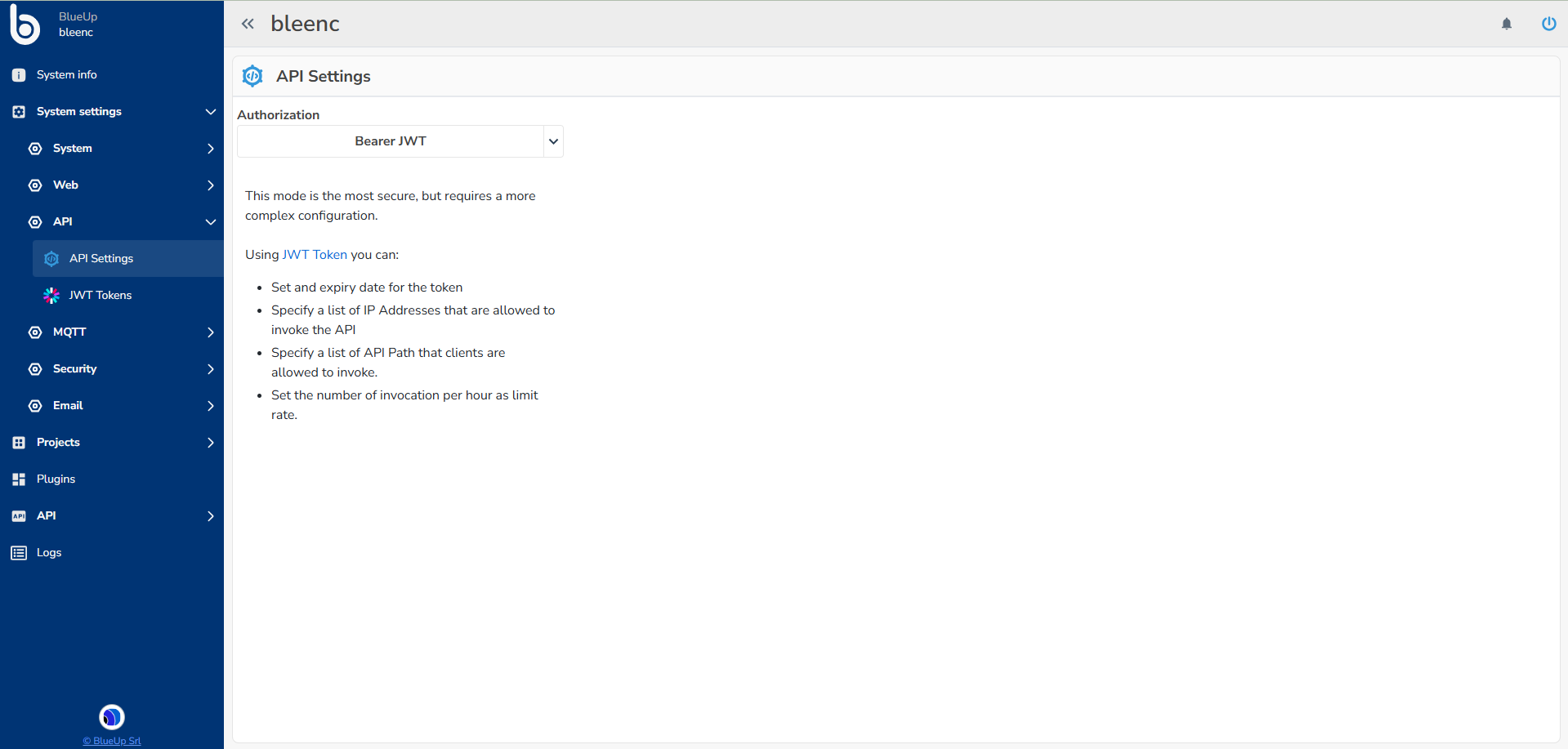Click the BlueUp logo in sidebar header
Viewport: 1568px width, 749px height.
pyautogui.click(x=25, y=24)
